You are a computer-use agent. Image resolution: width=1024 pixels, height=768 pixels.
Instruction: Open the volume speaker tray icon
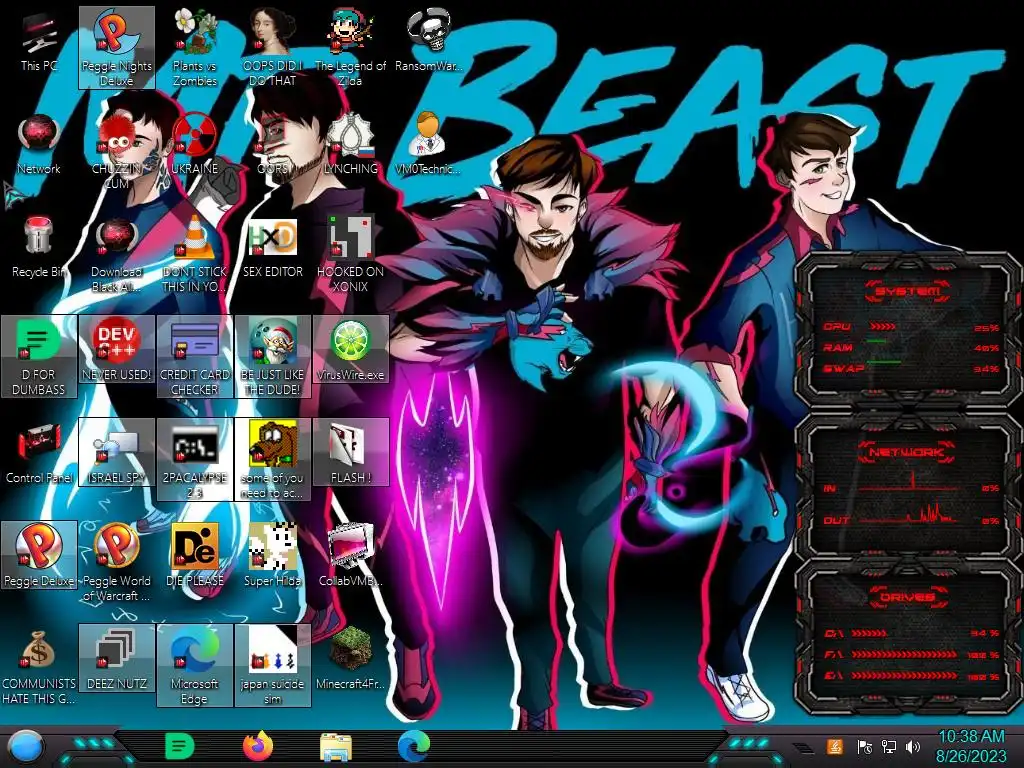(x=913, y=746)
